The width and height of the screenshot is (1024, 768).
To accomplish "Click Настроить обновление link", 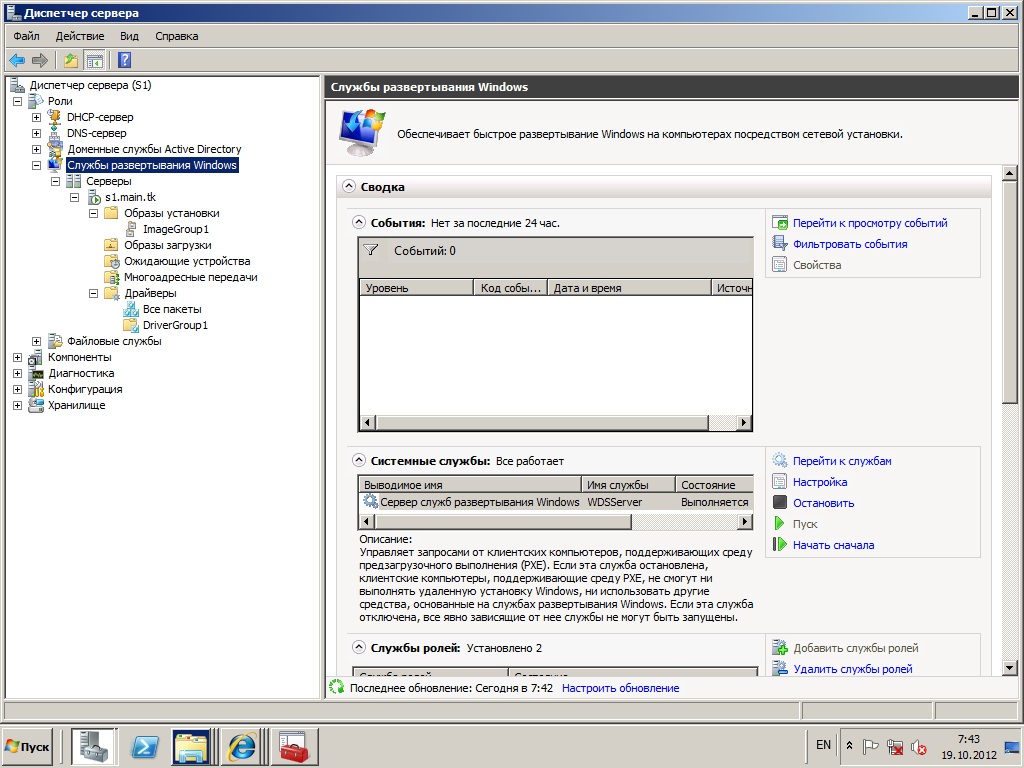I will [x=620, y=688].
